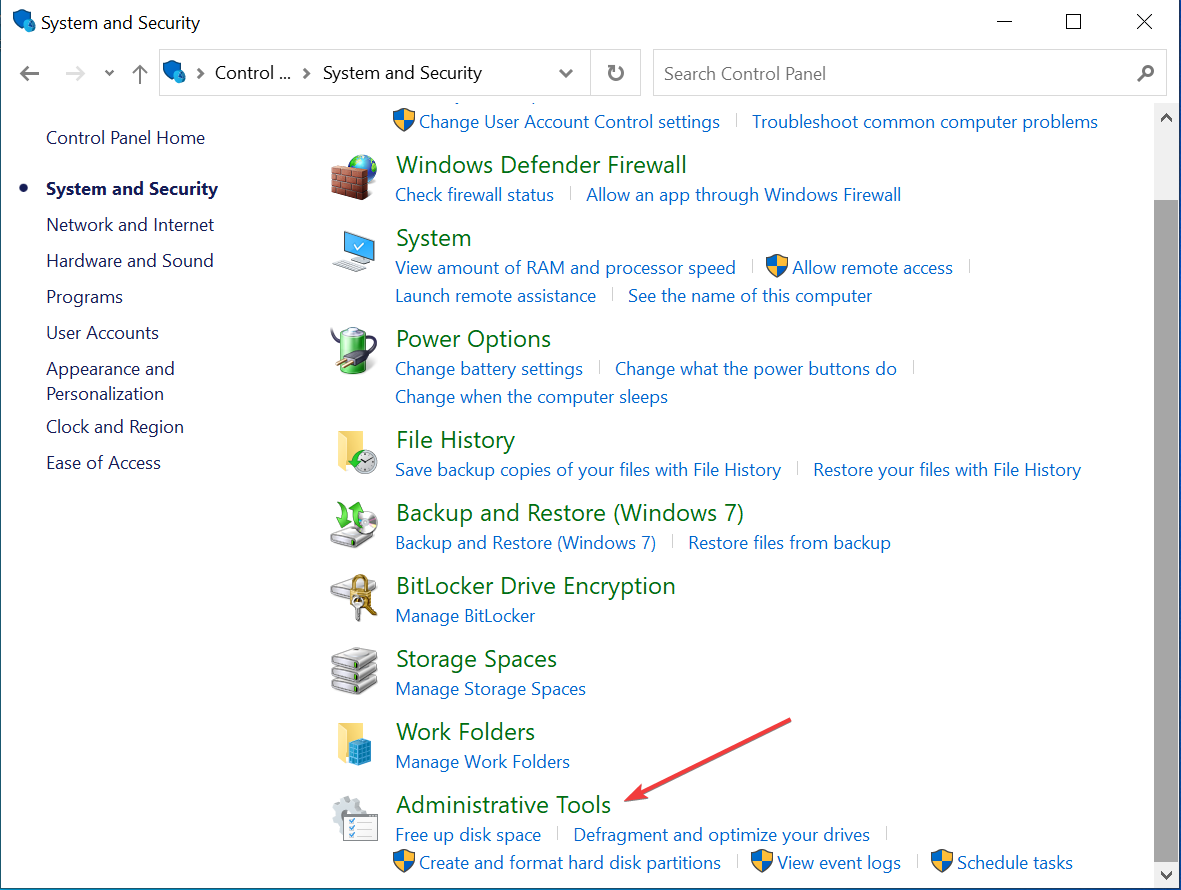This screenshot has width=1181, height=890.
Task: Open the System heading link
Action: 433,238
